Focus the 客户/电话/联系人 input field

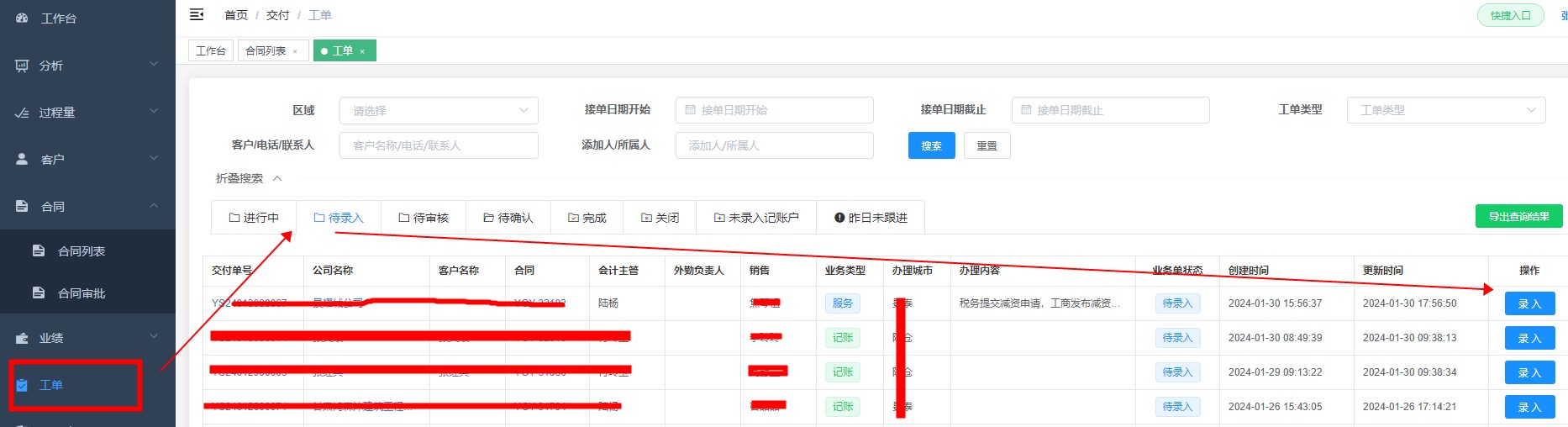[439, 145]
